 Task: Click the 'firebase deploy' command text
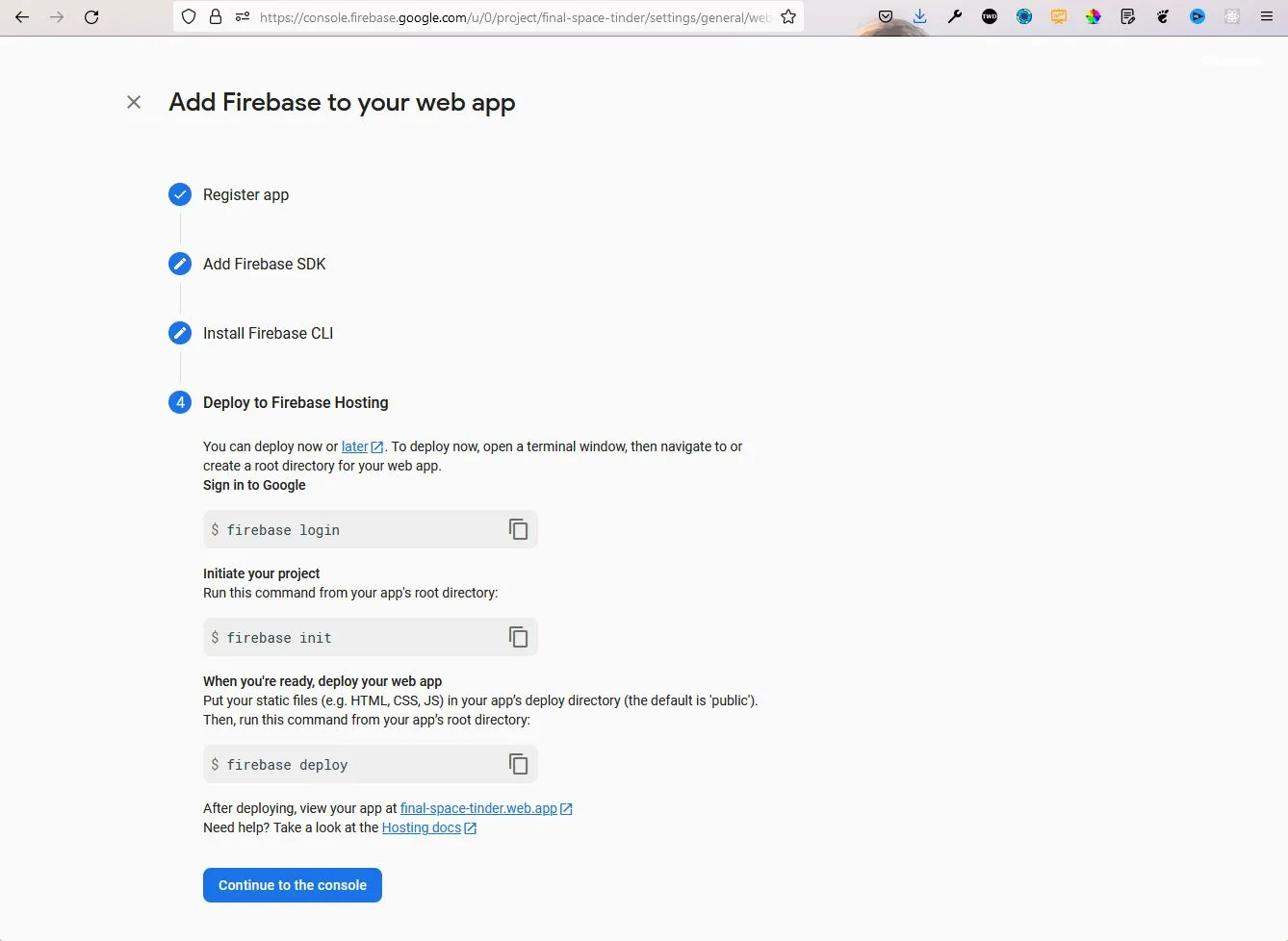click(287, 765)
